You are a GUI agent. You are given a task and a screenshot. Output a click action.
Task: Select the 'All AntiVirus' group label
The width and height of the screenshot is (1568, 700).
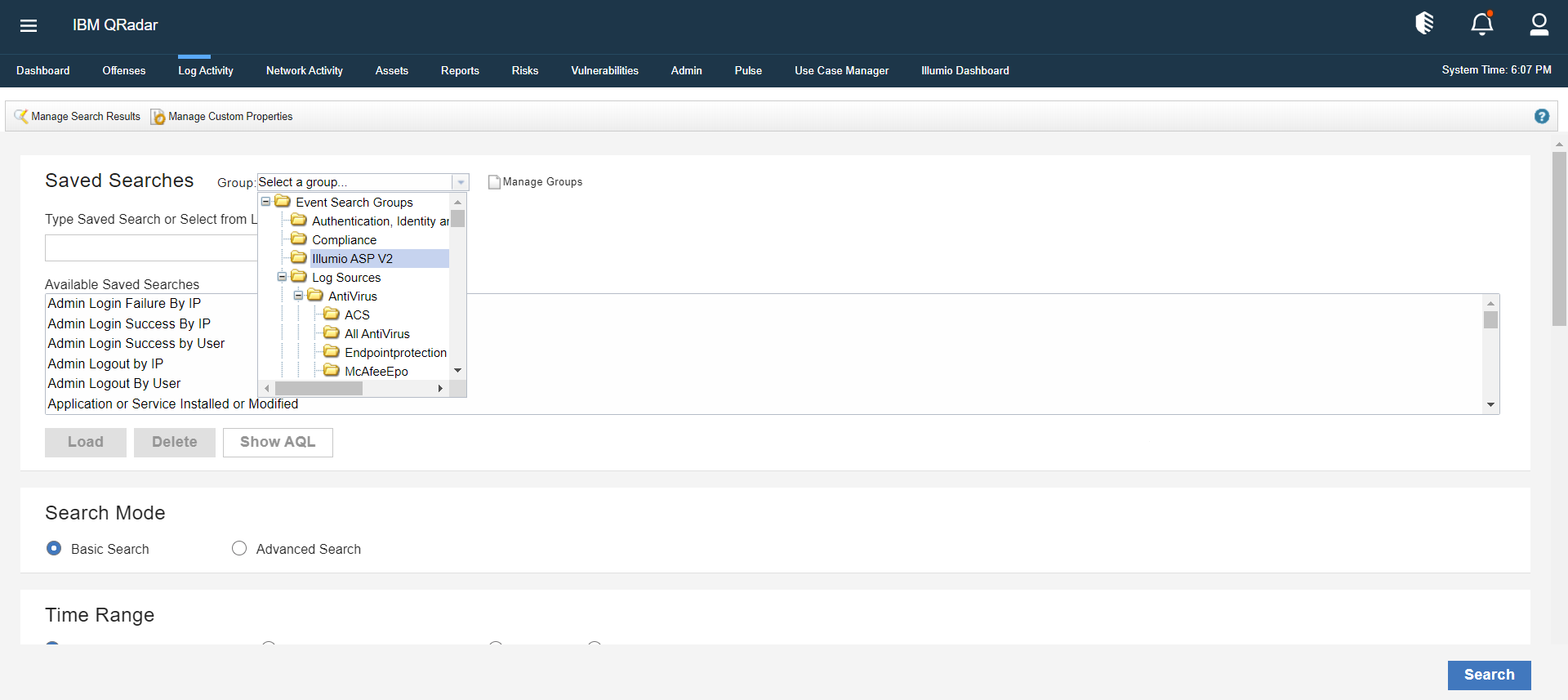pyautogui.click(x=377, y=333)
